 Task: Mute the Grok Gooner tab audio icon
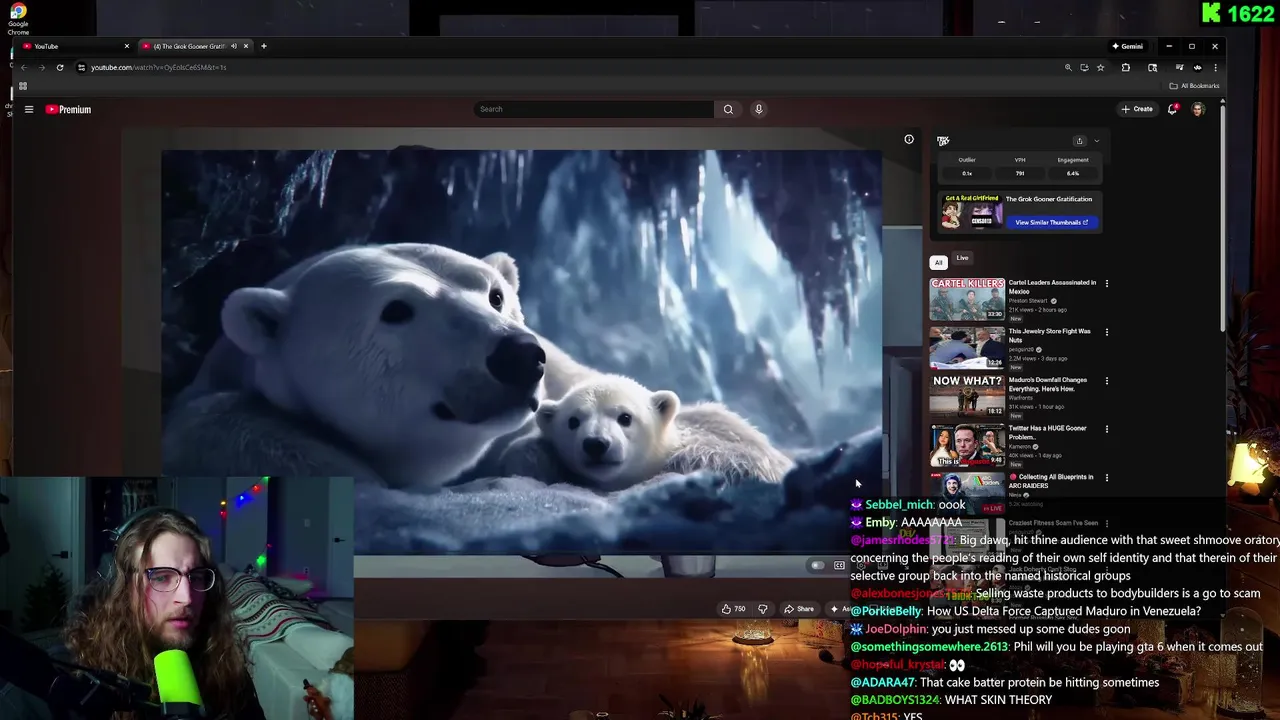coord(234,46)
